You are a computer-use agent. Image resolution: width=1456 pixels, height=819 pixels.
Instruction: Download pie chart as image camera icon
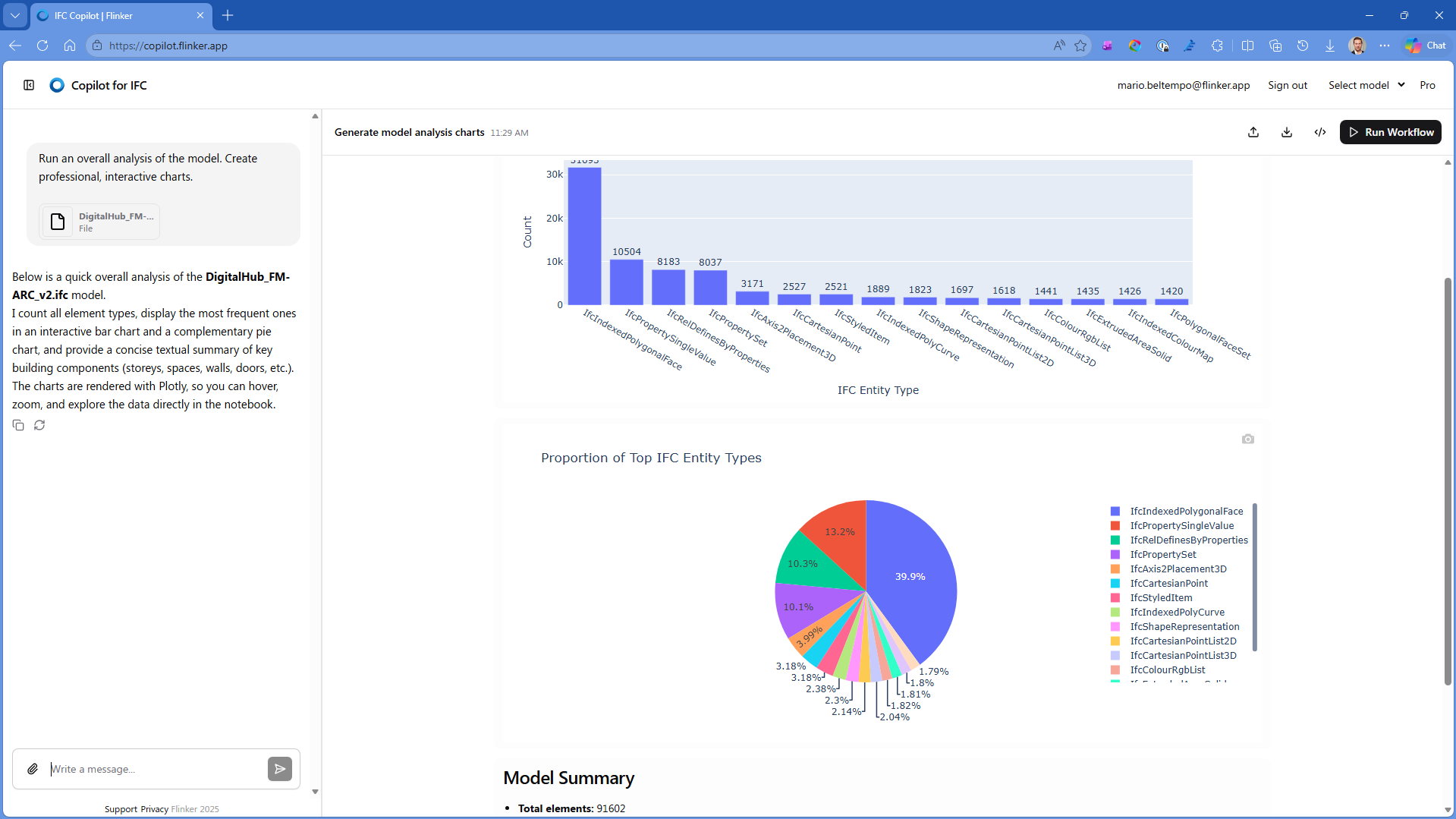click(1248, 439)
